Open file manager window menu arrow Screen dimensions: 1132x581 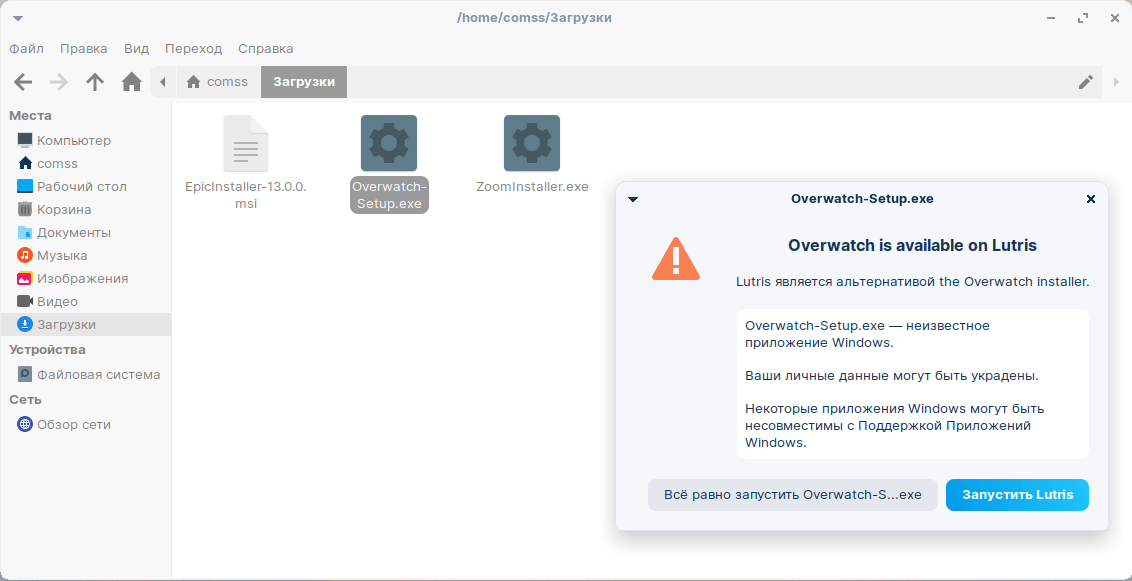point(18,18)
